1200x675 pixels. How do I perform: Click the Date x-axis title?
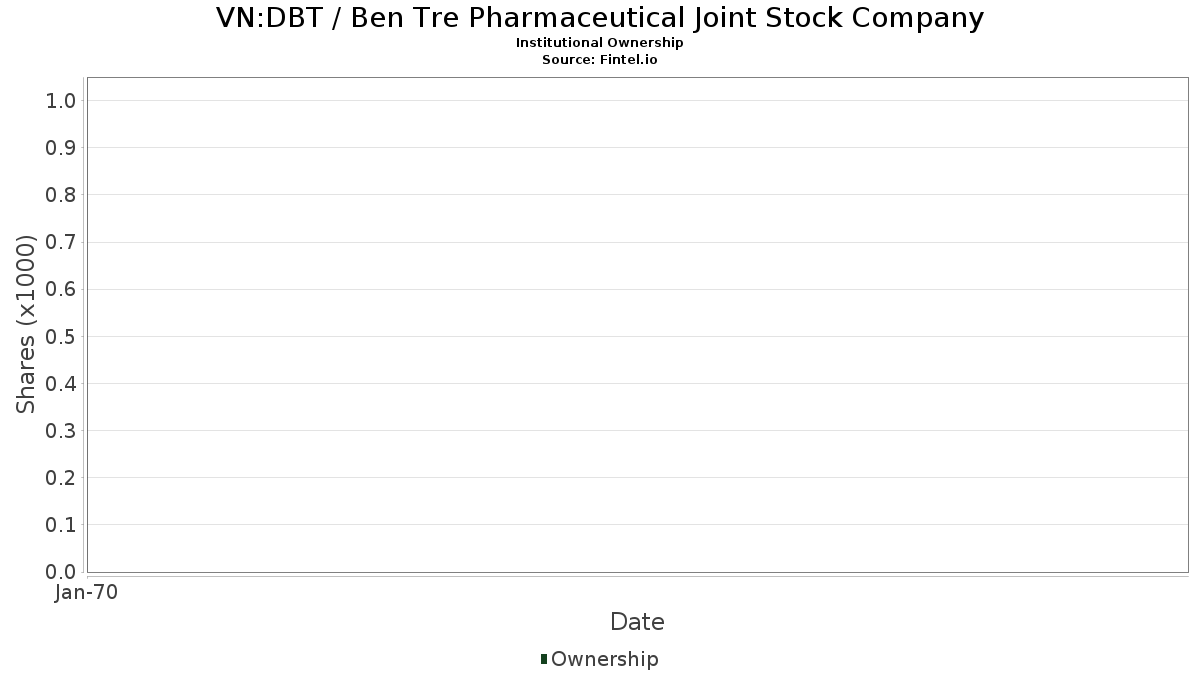click(x=637, y=622)
